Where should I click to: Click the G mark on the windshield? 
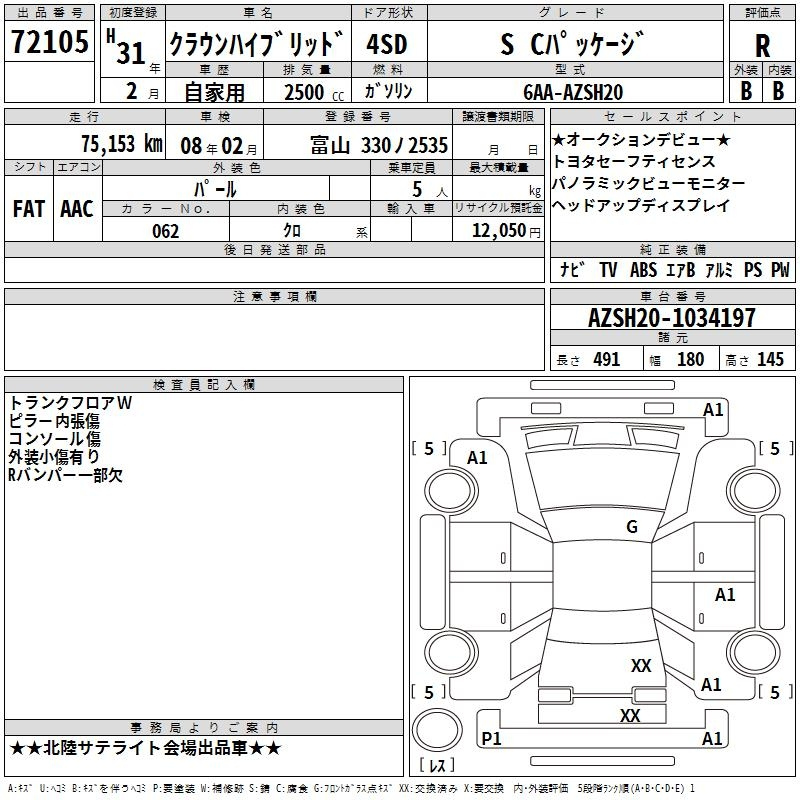(x=631, y=527)
